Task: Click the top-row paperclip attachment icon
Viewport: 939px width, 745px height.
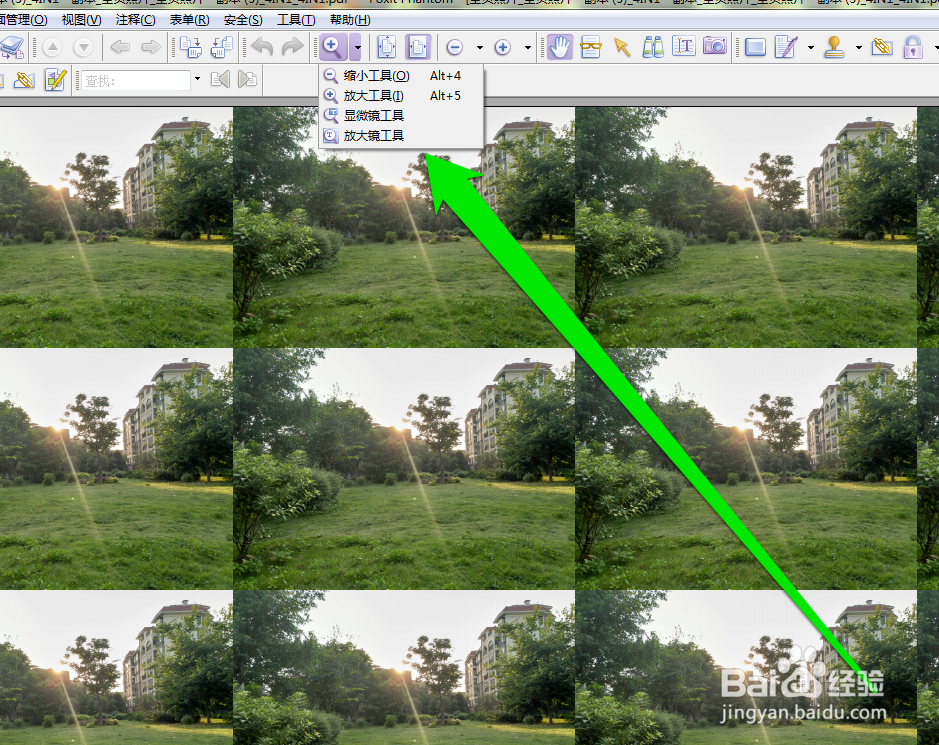Action: (882, 47)
